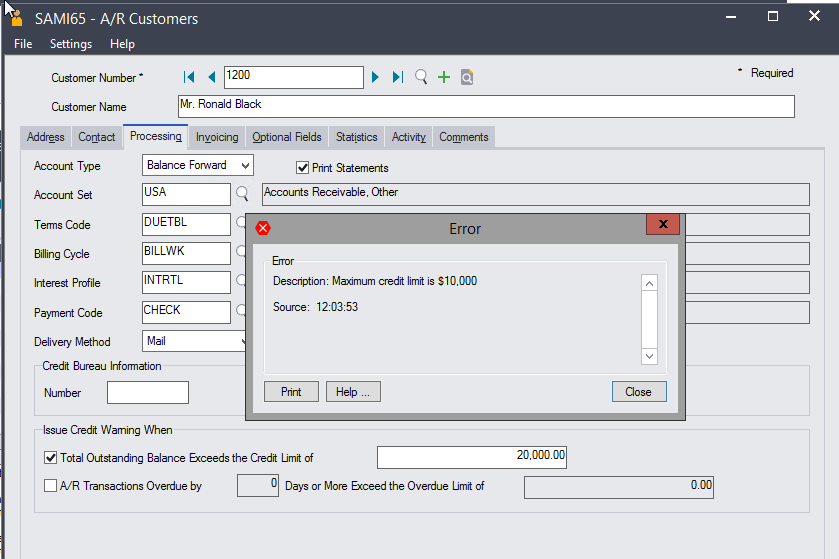Select the Optional Fields tab
The width and height of the screenshot is (839, 559).
287,137
